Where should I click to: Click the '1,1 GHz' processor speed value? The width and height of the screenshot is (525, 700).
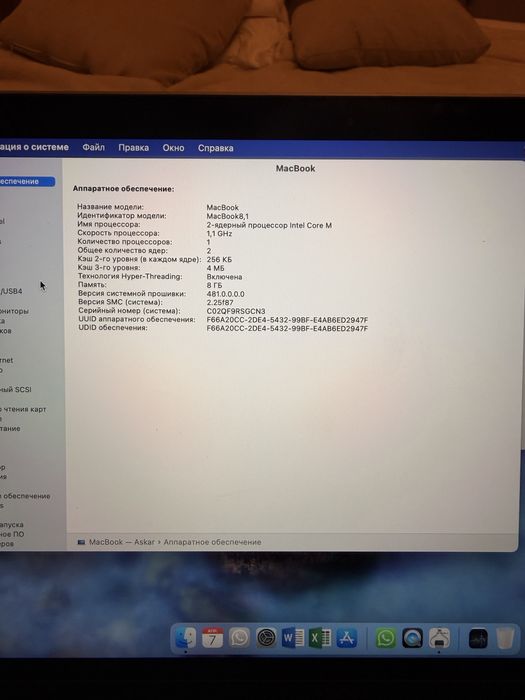click(x=219, y=233)
